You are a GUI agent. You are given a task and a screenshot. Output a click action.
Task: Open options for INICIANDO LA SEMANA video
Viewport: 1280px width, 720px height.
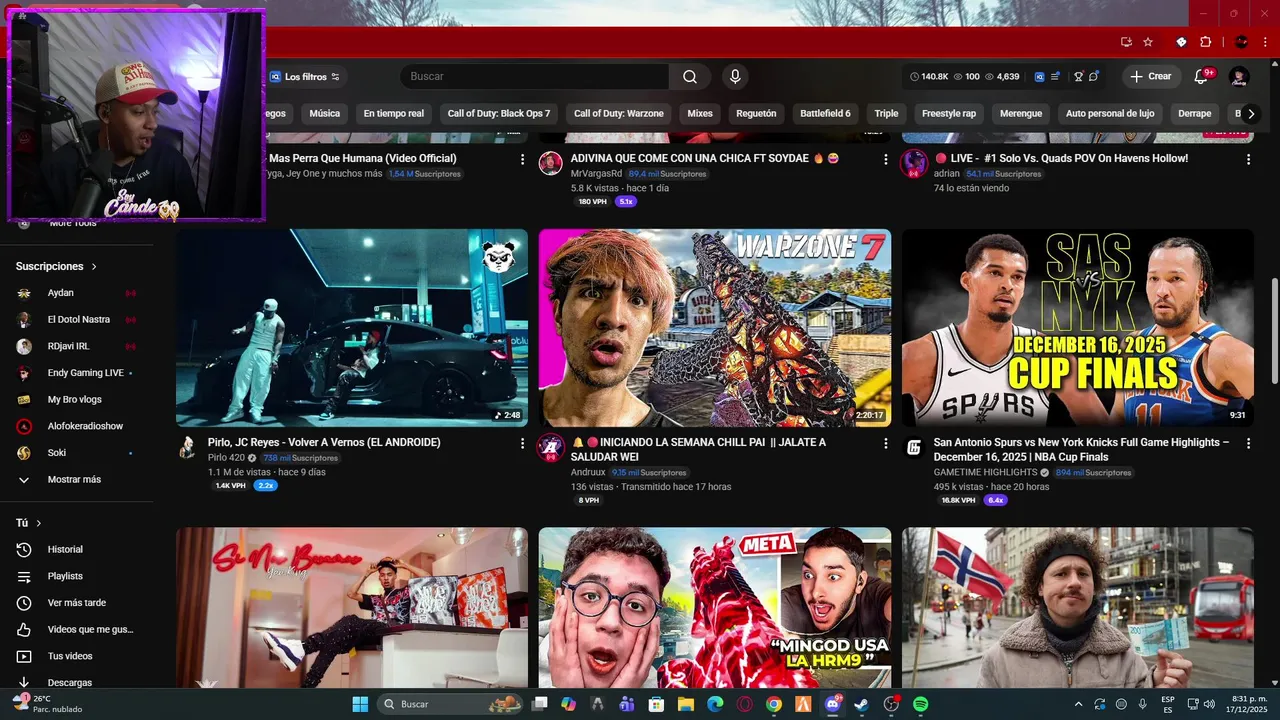(885, 443)
